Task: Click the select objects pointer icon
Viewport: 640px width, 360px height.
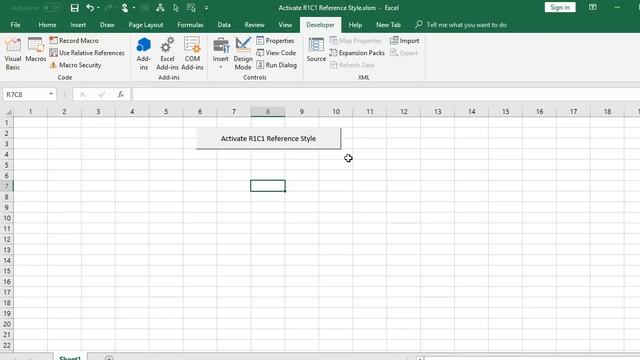Action: (x=176, y=8)
